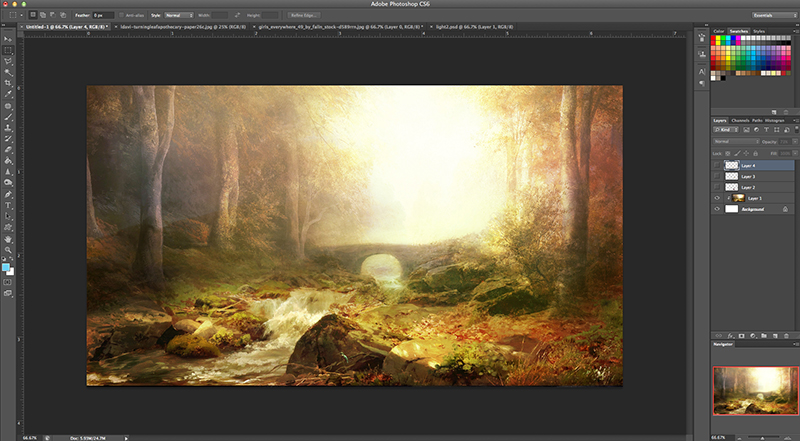800x441 pixels.
Task: Switch to the Styles panel tab
Action: [x=760, y=32]
